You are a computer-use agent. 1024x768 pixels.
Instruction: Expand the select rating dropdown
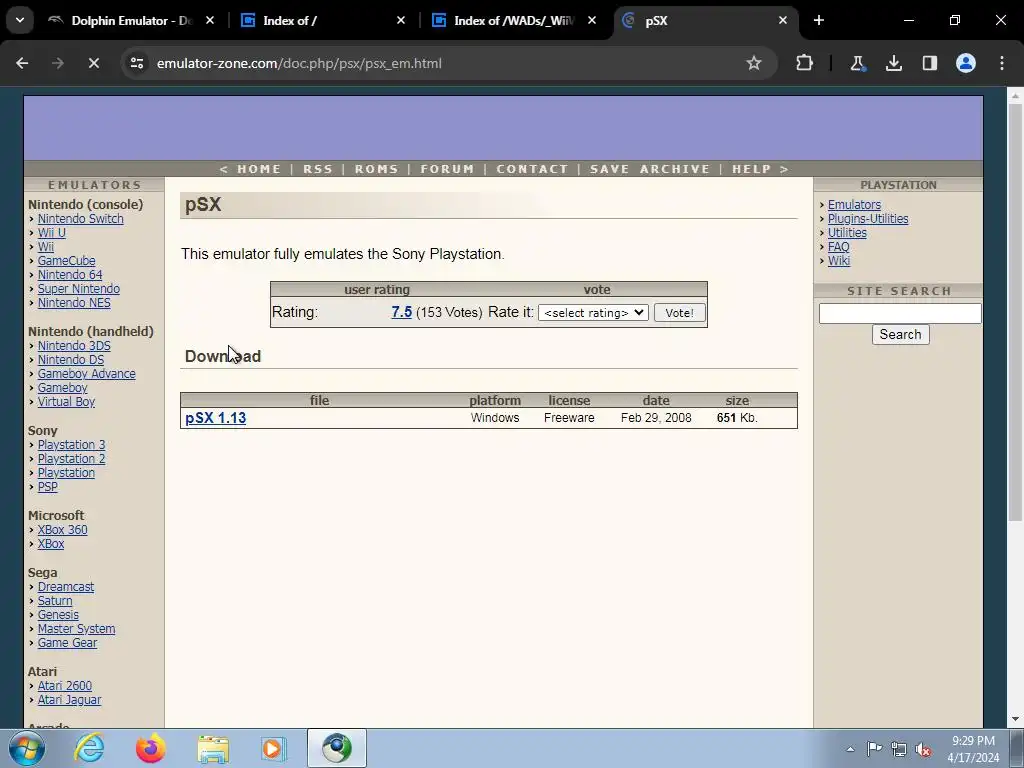click(x=593, y=313)
